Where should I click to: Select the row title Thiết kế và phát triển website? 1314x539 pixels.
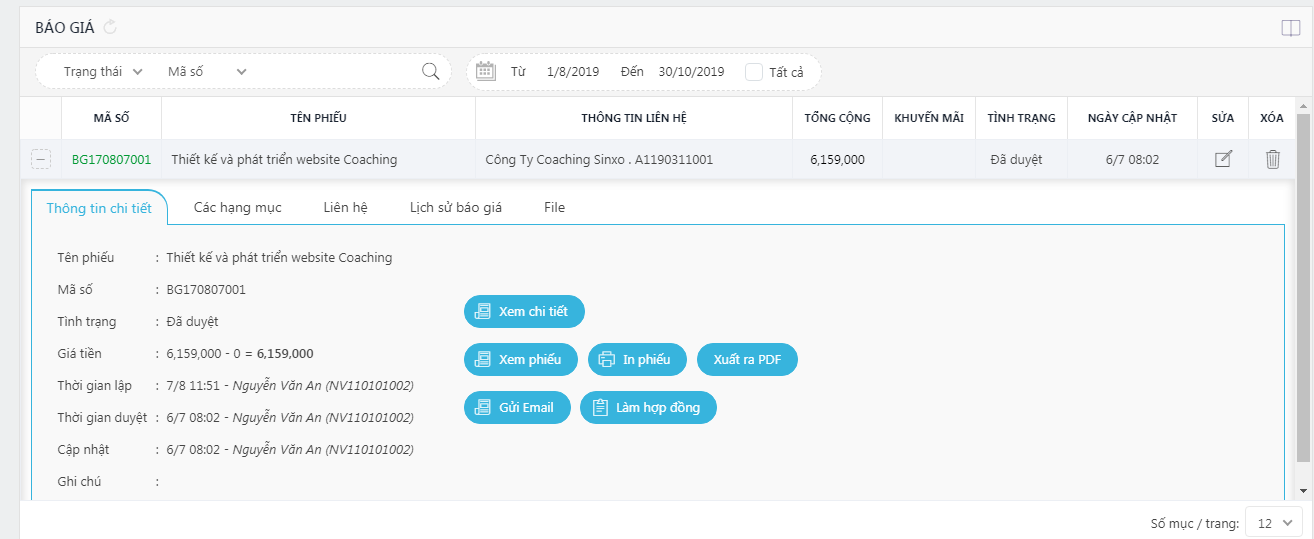pos(284,159)
